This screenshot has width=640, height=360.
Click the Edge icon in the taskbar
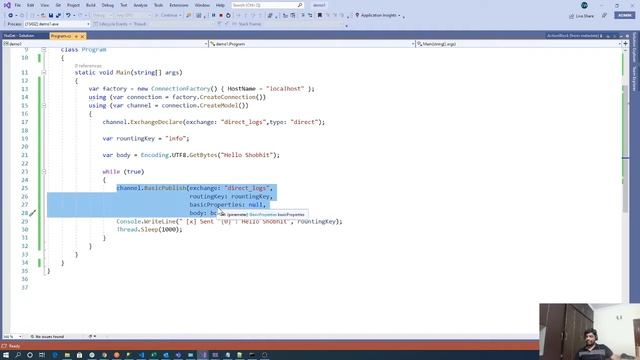point(55,355)
